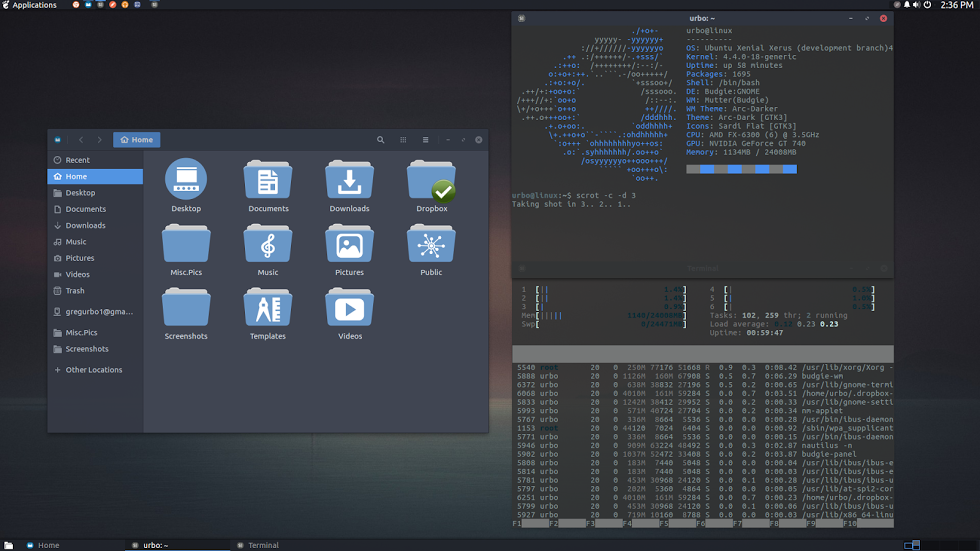Click the clock showing 2:36 PM

point(957,5)
